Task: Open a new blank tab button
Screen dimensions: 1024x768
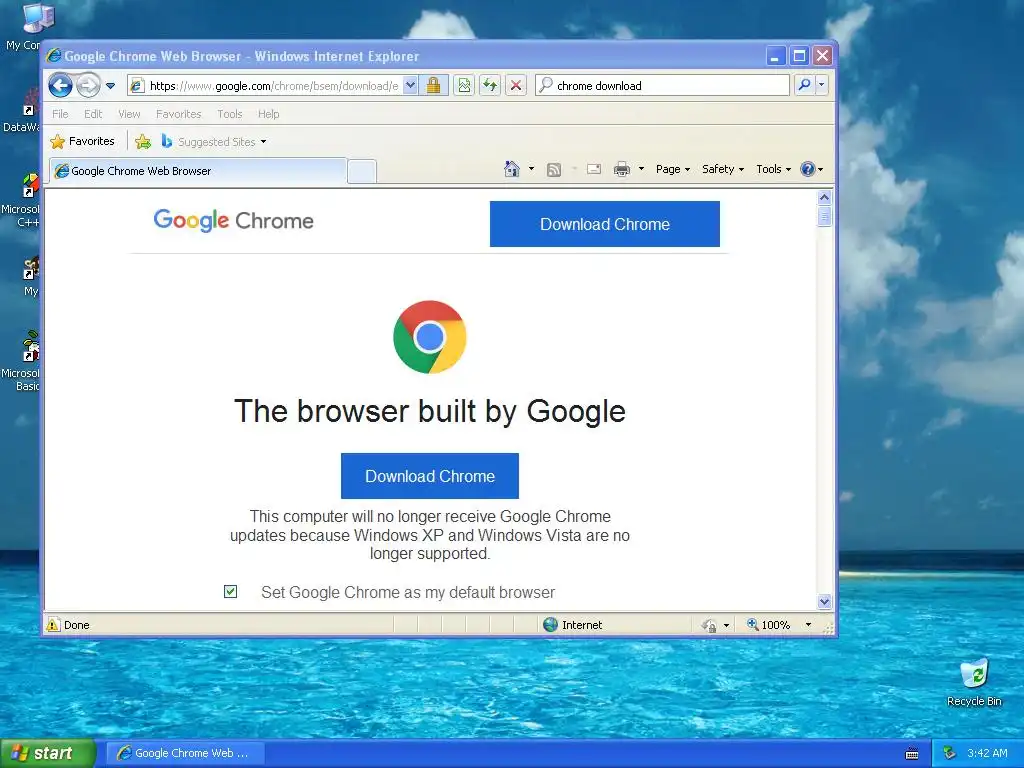Action: coord(362,171)
